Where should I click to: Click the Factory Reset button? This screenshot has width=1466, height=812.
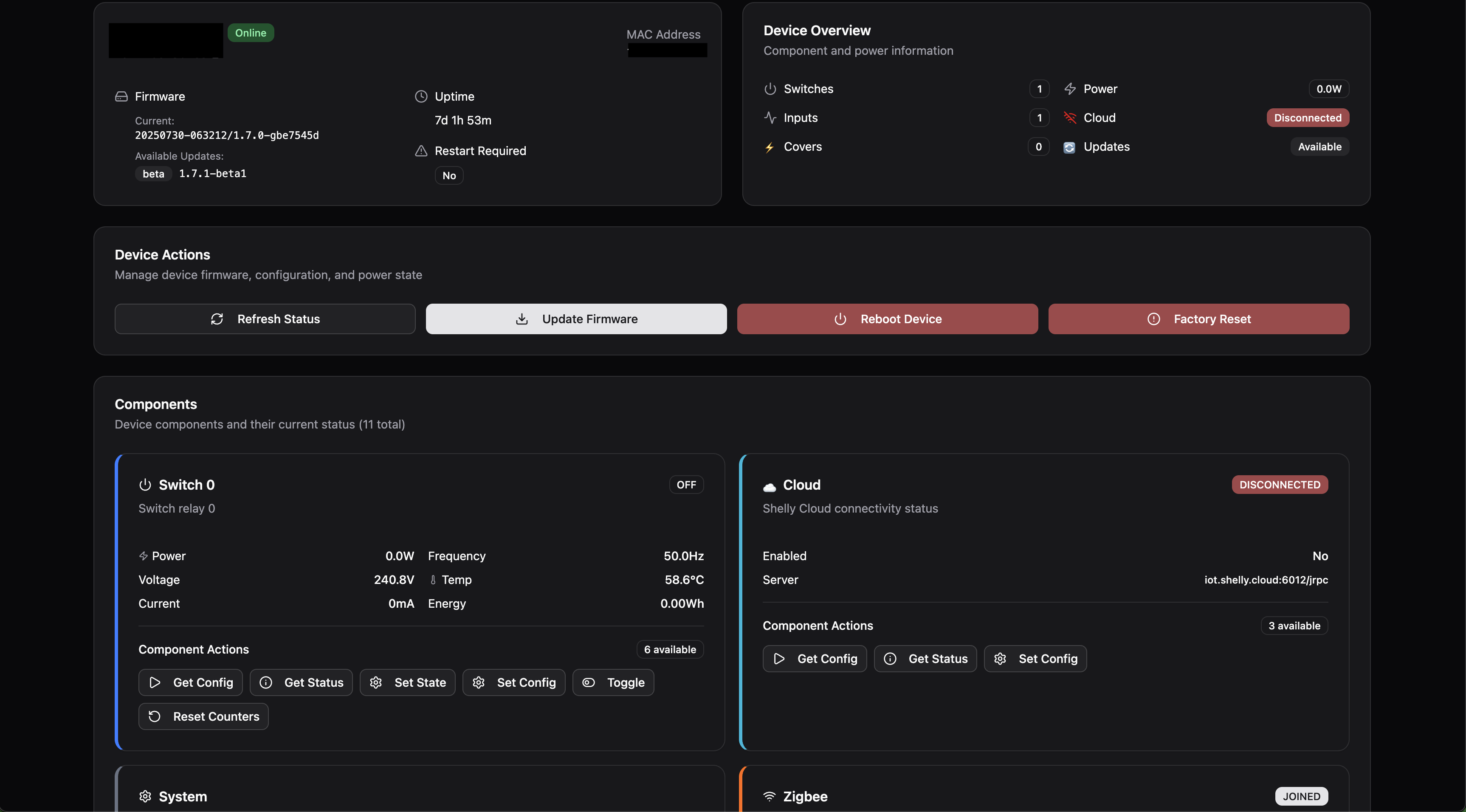[1198, 319]
